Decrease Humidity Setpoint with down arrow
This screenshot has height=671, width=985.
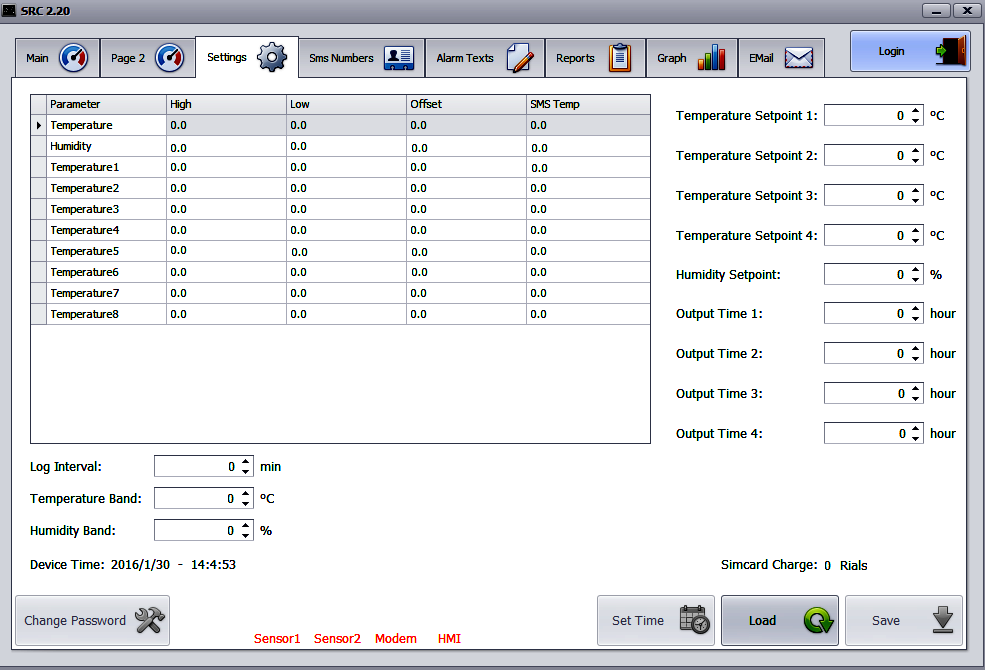(916, 280)
